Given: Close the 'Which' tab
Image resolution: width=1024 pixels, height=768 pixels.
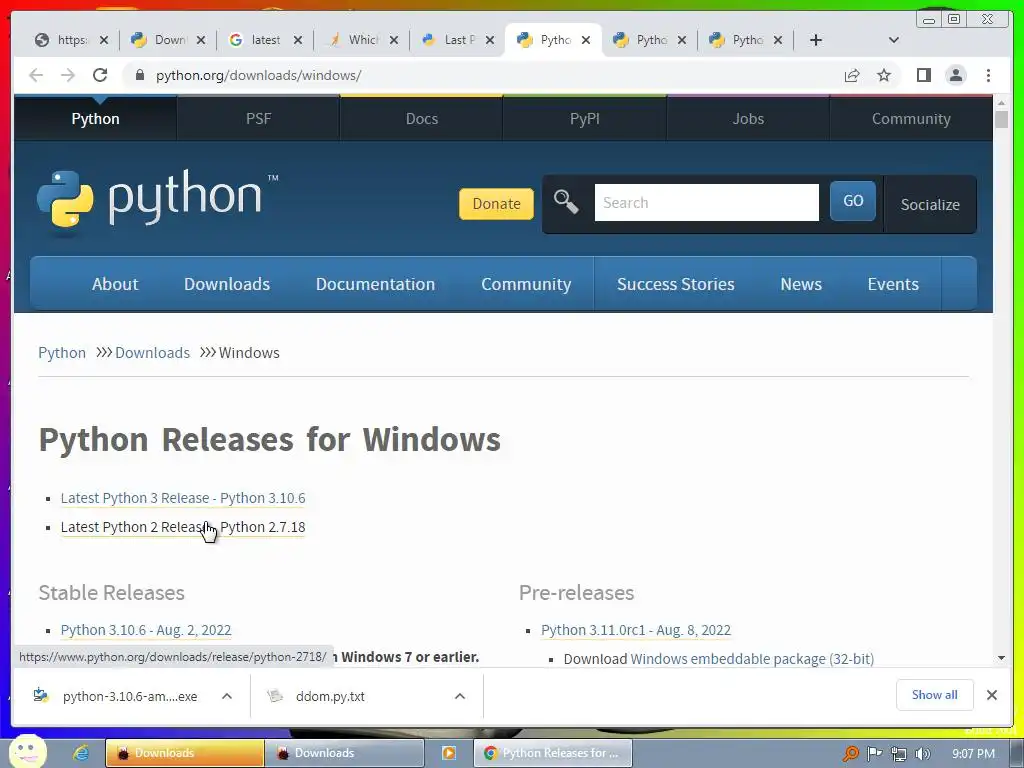Looking at the screenshot, I should (394, 40).
